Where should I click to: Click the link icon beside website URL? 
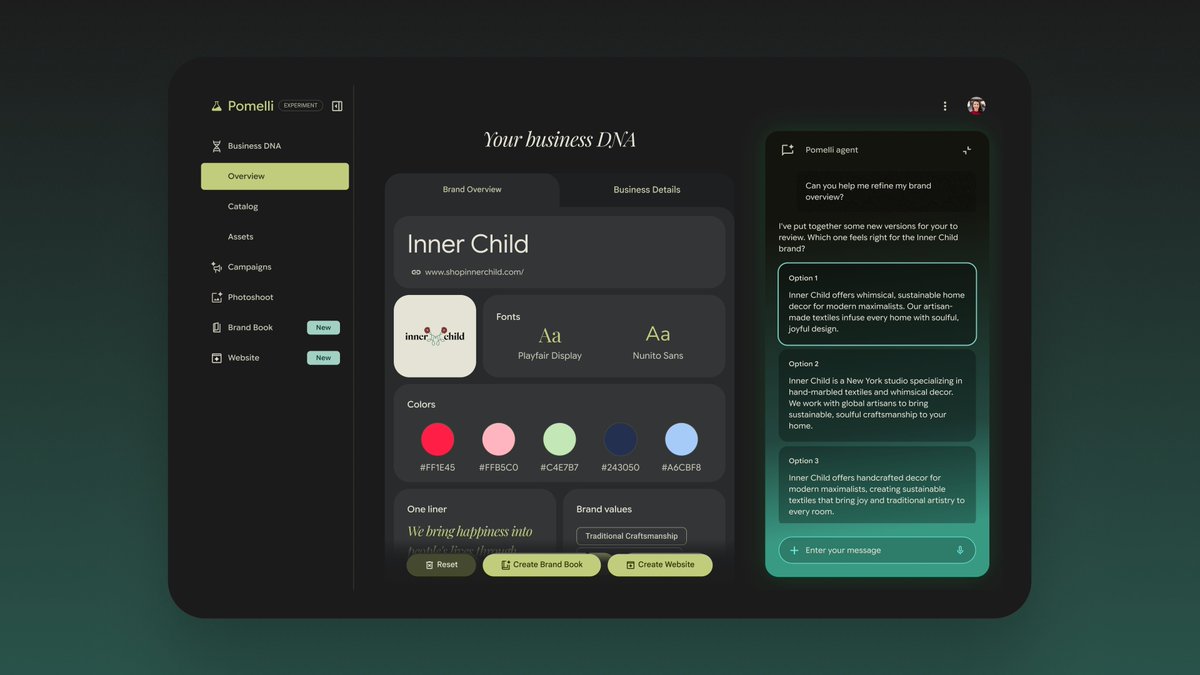pos(415,272)
